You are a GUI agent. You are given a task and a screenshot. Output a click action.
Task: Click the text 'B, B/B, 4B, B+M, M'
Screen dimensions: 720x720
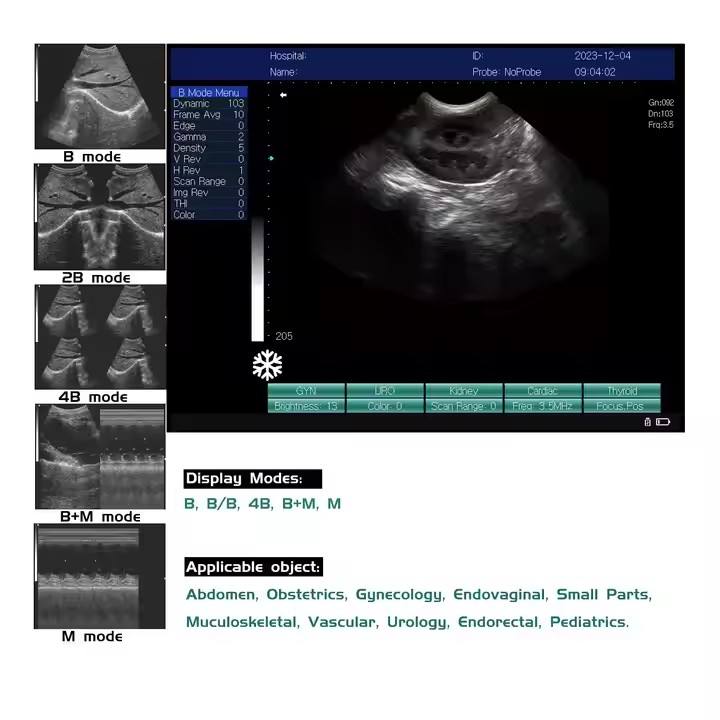(263, 504)
